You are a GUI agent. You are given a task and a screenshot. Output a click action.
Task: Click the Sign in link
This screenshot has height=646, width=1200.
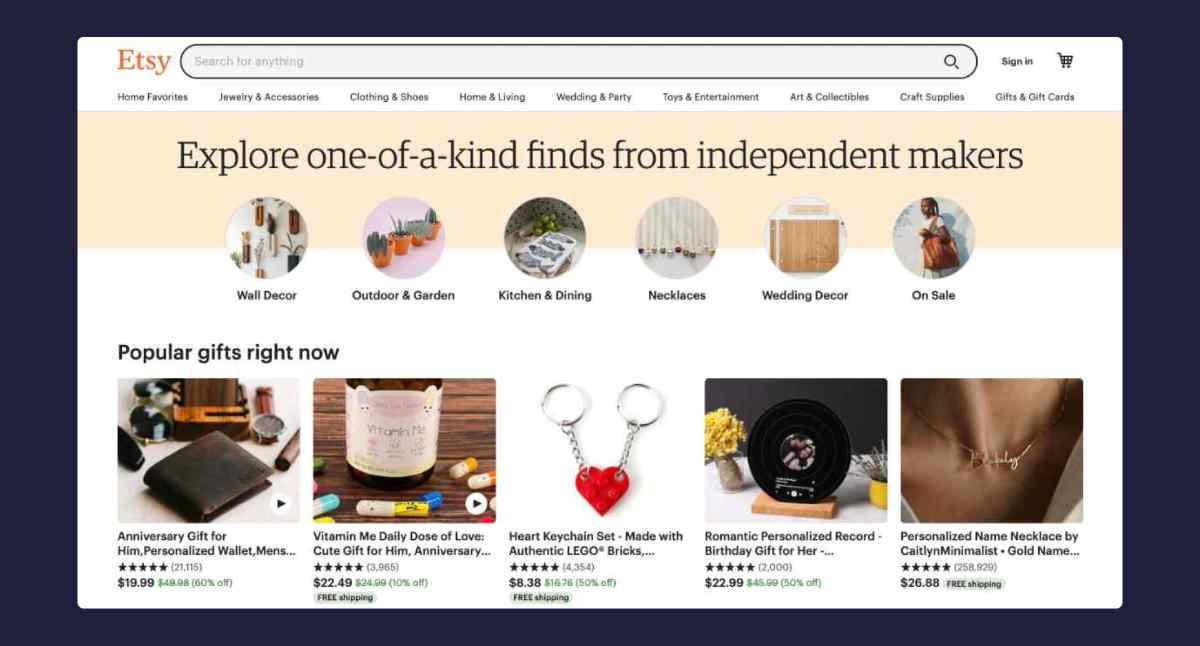pos(1017,61)
